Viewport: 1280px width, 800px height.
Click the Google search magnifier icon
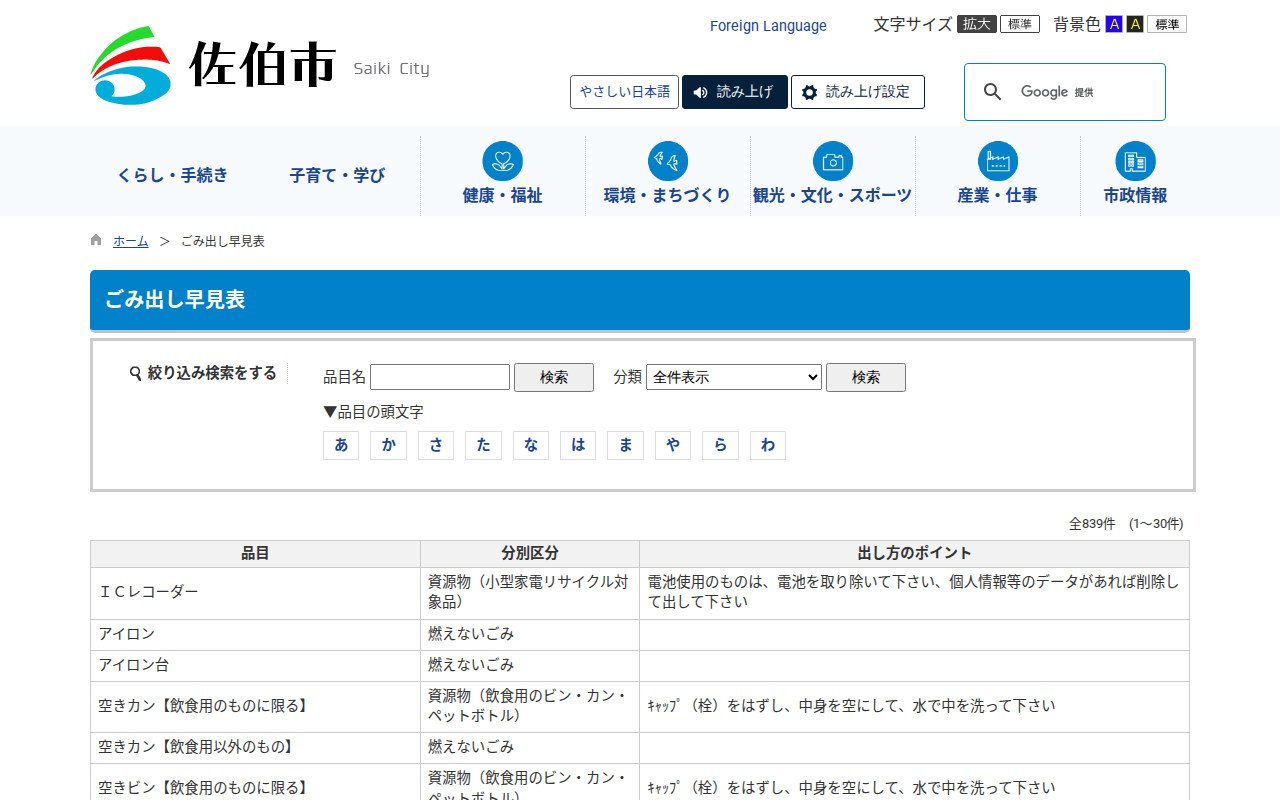pos(992,92)
